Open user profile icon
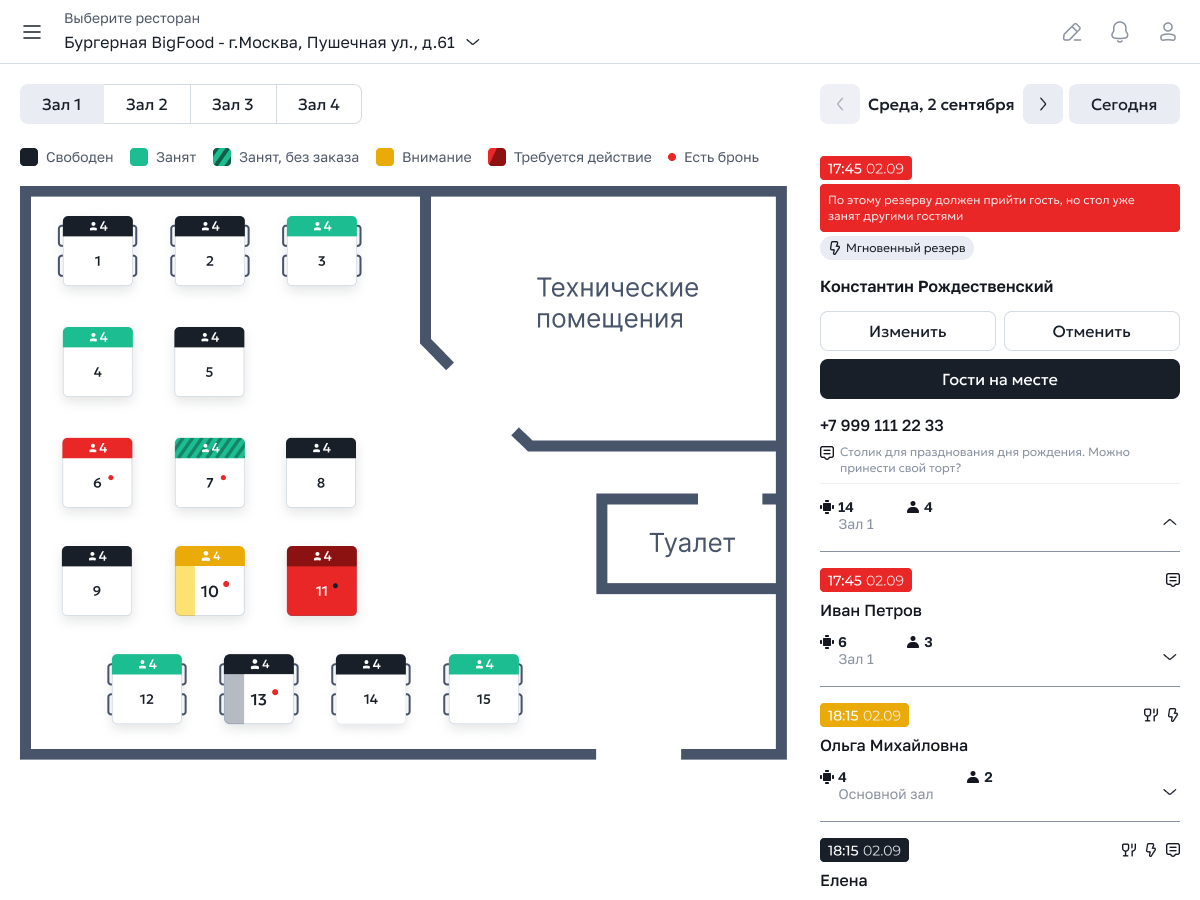Screen dimensions: 1200x900 pyautogui.click(x=1167, y=32)
